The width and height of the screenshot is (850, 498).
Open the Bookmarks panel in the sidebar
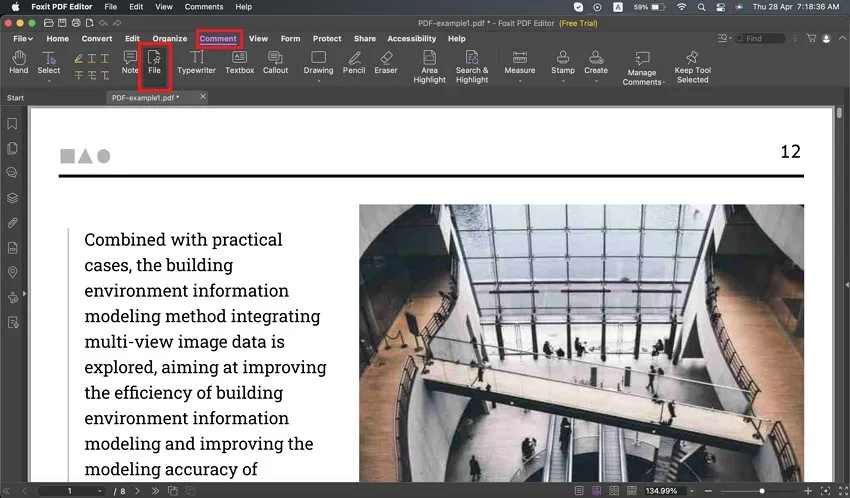(13, 124)
